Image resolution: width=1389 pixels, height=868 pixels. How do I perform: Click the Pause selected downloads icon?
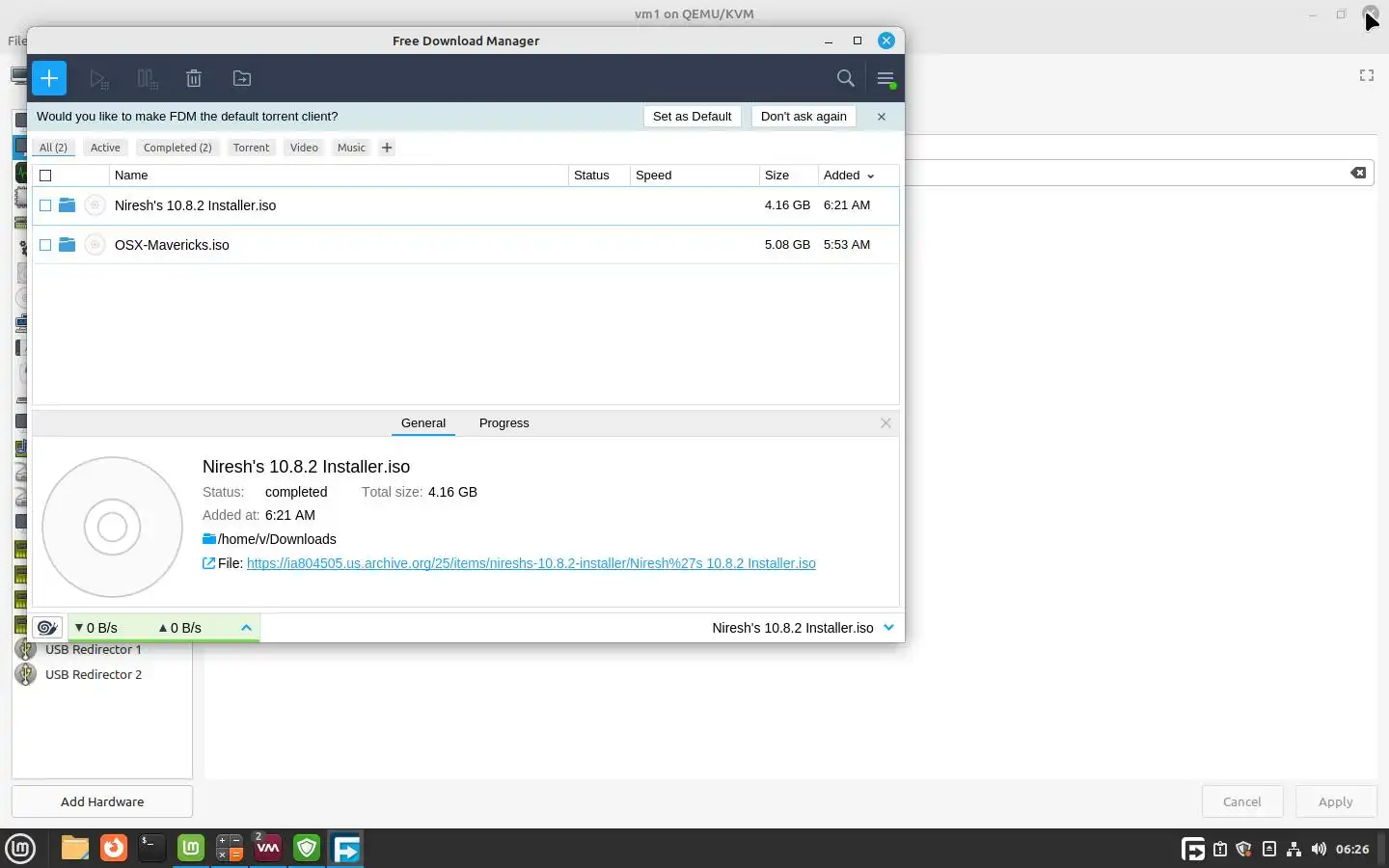click(147, 79)
